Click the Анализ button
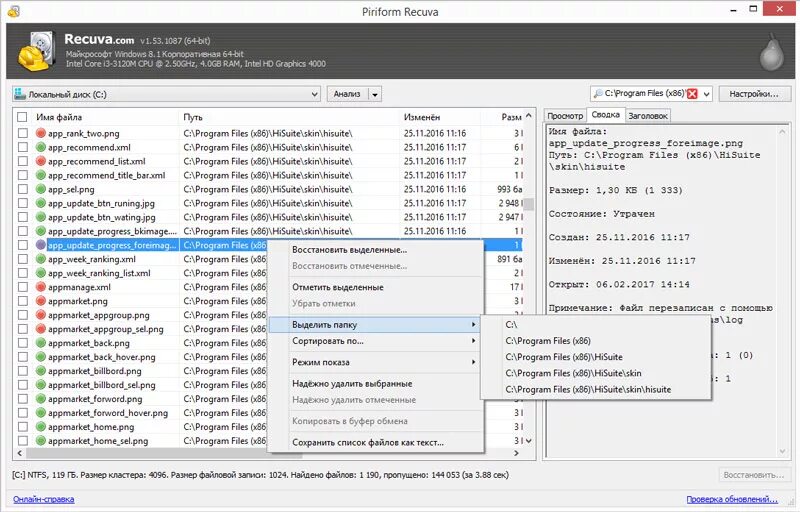Screen dimensions: 800x512 click(347, 94)
